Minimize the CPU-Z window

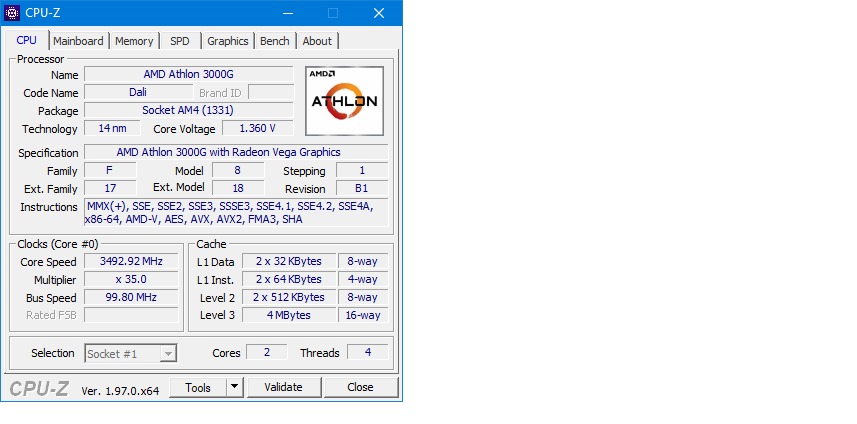(287, 13)
